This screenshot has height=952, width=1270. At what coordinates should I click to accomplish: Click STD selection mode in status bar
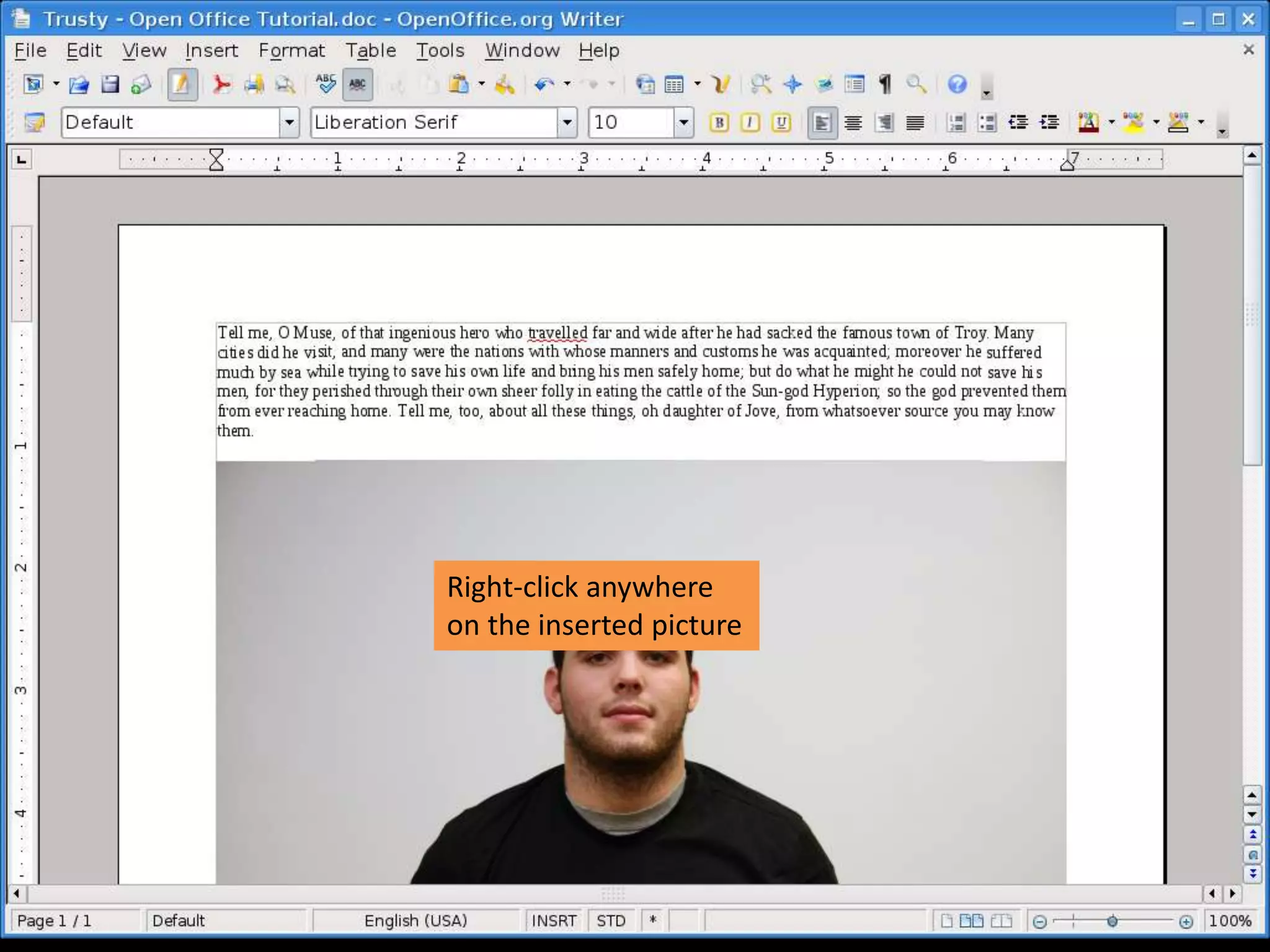611,921
